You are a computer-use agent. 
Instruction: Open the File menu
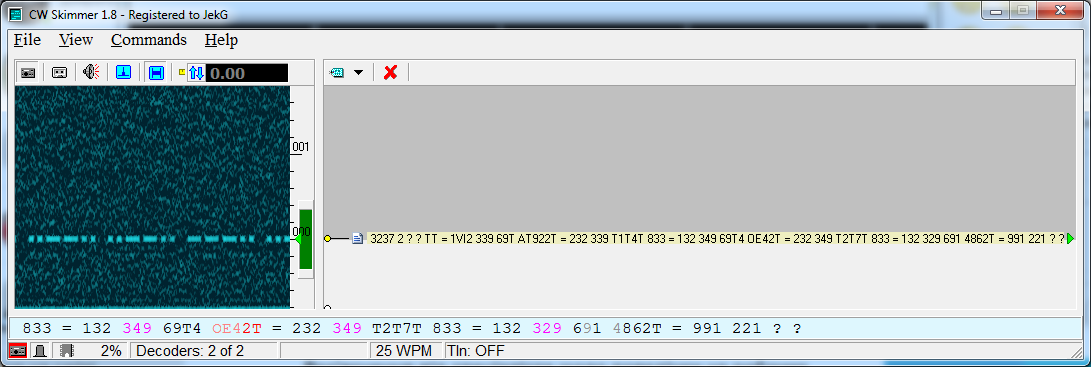tap(27, 40)
